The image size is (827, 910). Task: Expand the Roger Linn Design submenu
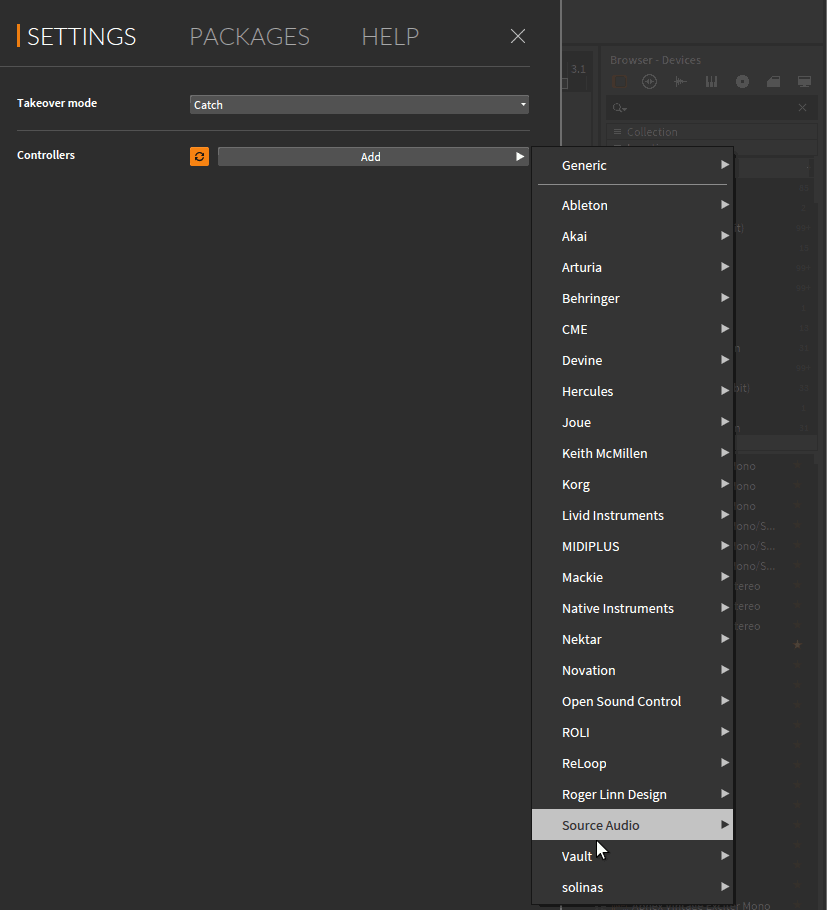point(633,795)
